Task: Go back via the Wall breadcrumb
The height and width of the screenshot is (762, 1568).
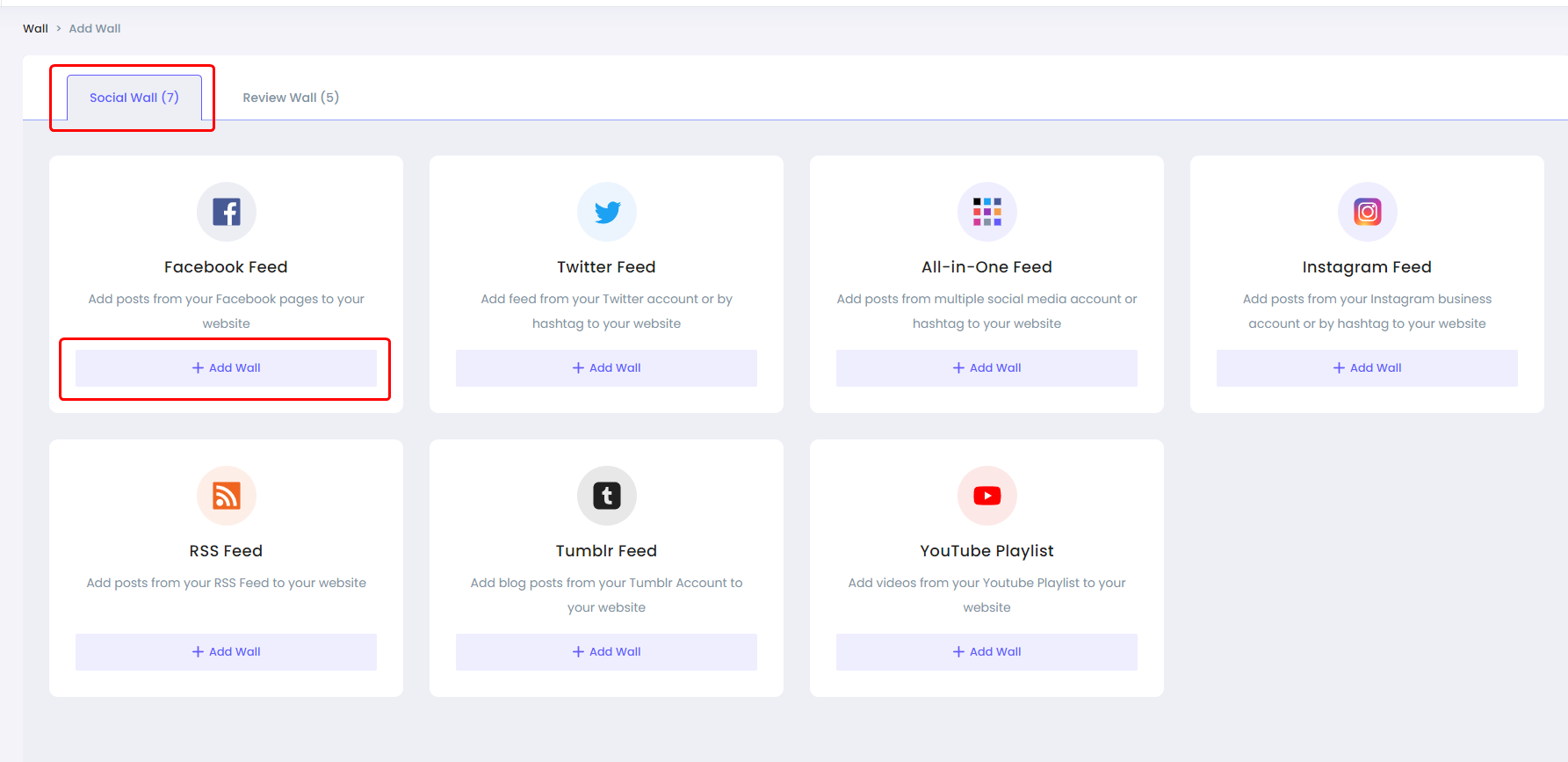Action: 35,28
